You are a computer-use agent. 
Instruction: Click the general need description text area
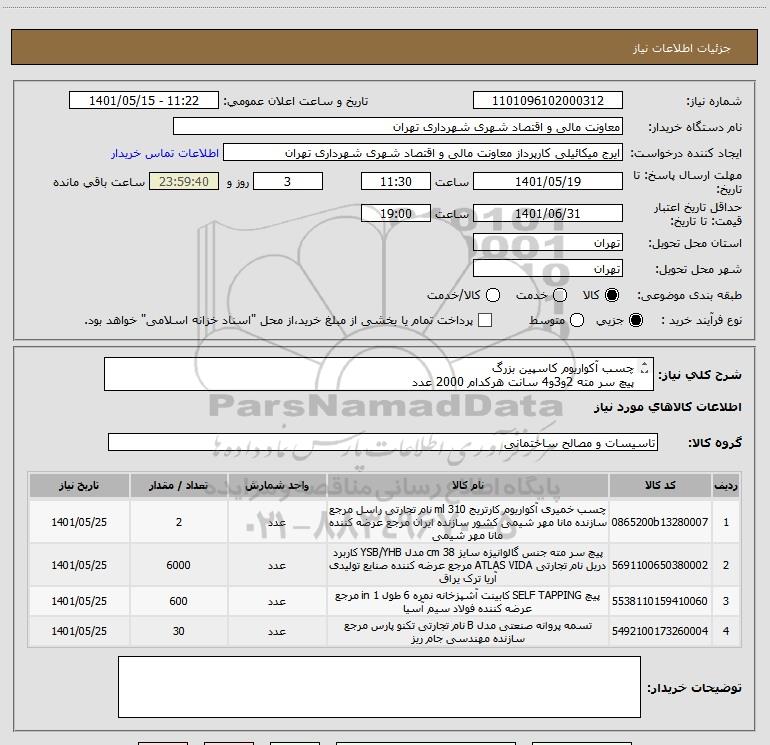379,374
